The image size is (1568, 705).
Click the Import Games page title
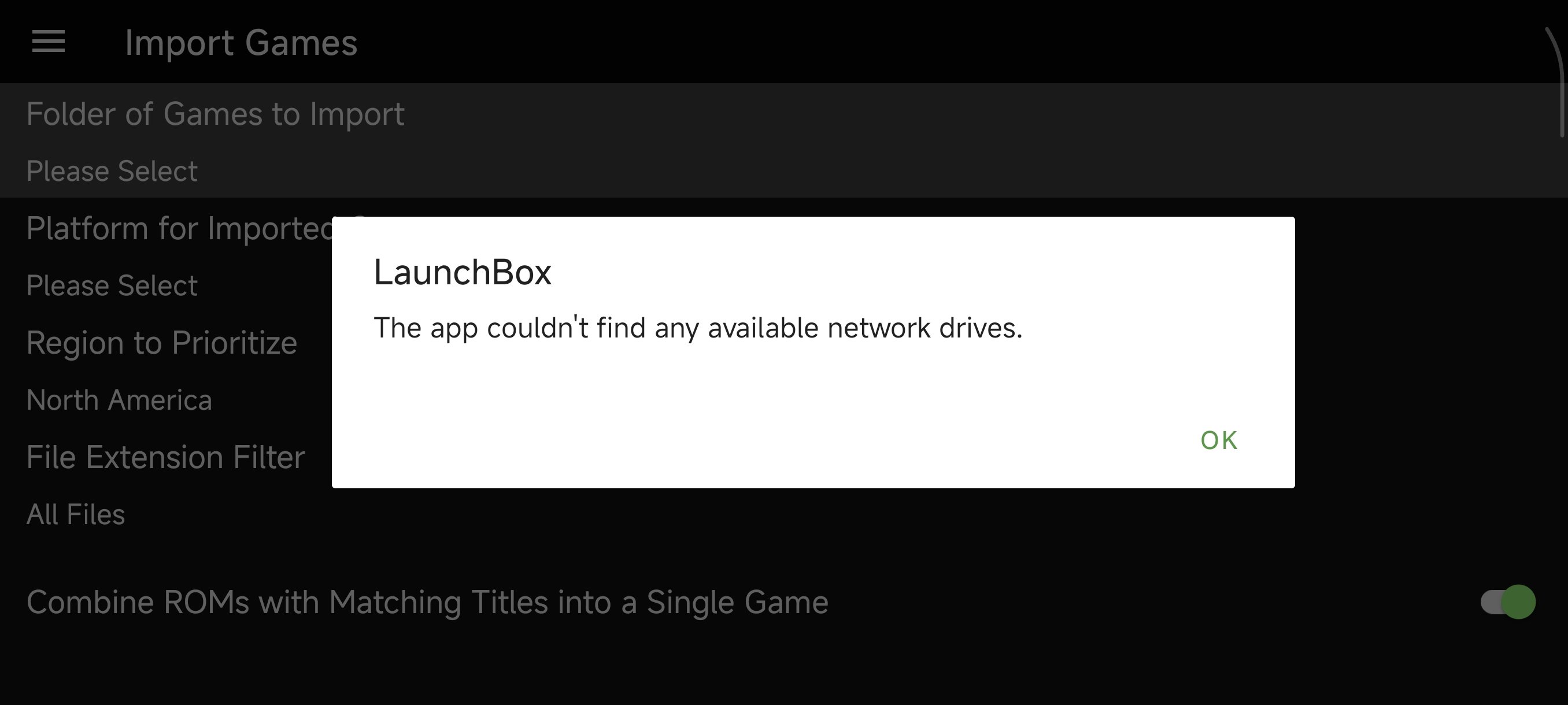241,43
